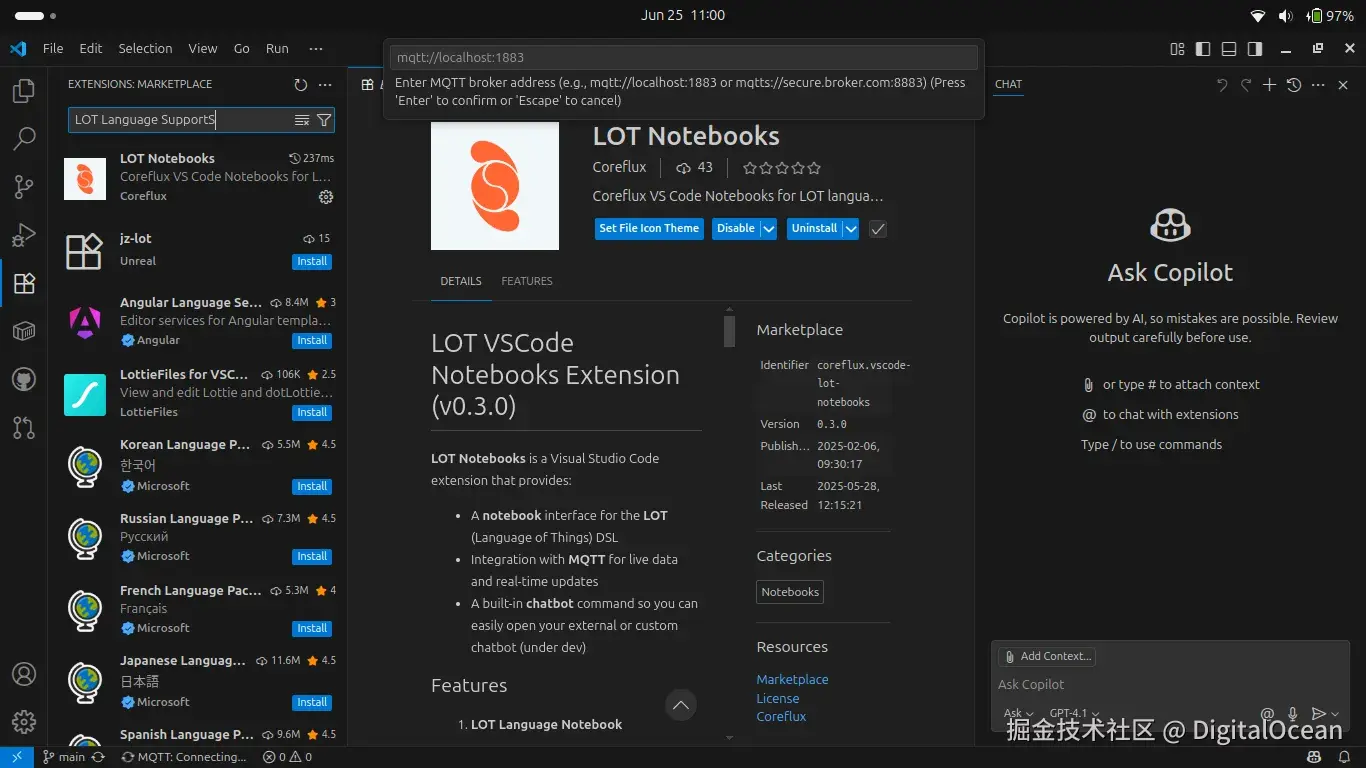Uncheck the checkmark beside the Uninstall button
Screen dimensions: 1366x768
pos(877,229)
